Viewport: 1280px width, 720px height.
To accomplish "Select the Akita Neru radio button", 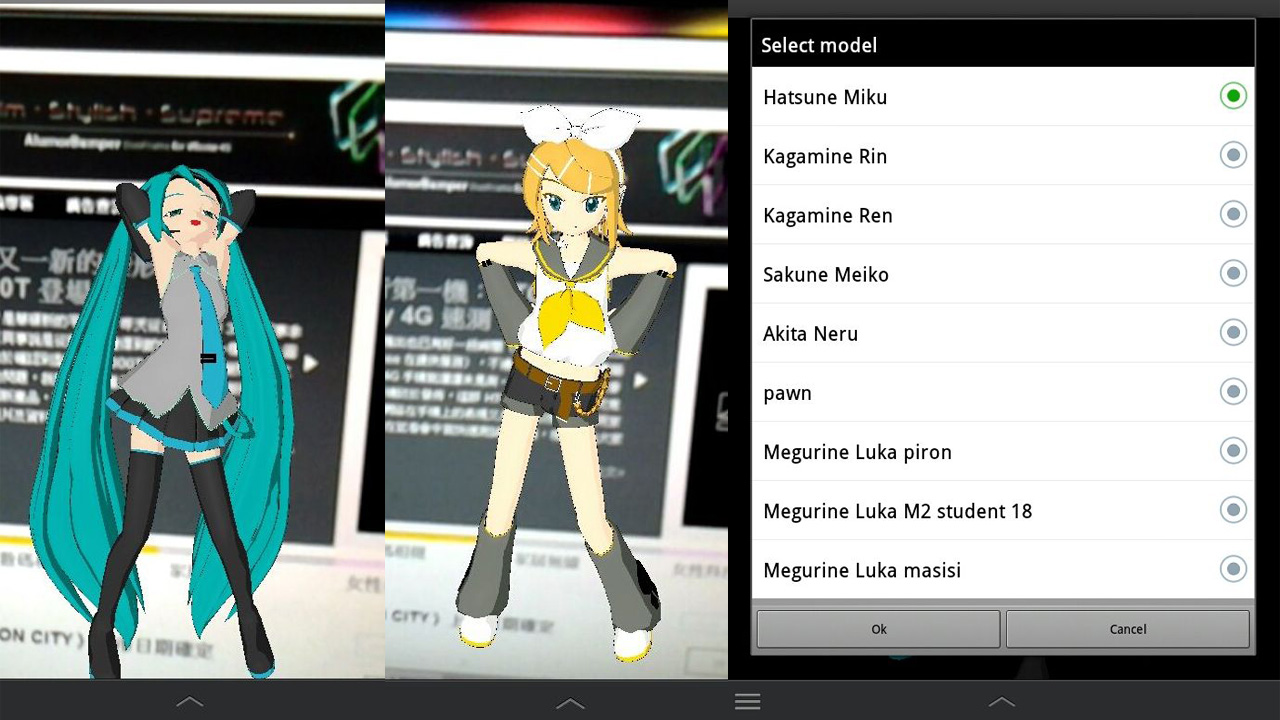I will click(x=1233, y=332).
